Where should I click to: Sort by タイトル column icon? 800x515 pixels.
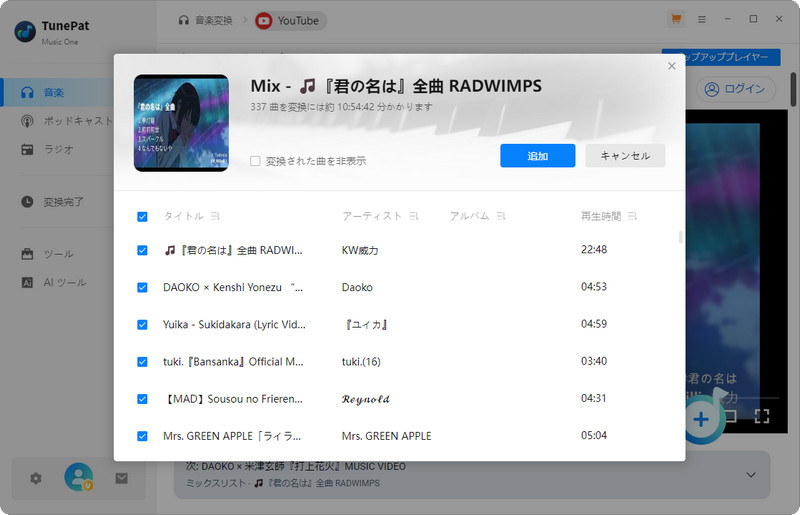coord(215,216)
